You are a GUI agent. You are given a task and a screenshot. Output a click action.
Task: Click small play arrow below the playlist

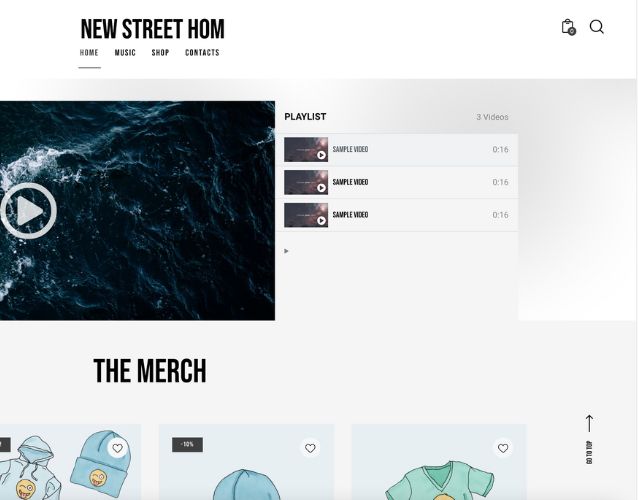286,251
